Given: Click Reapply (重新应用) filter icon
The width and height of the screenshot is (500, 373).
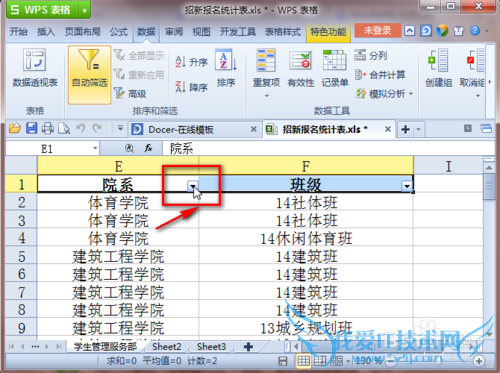Looking at the screenshot, I should tap(119, 74).
